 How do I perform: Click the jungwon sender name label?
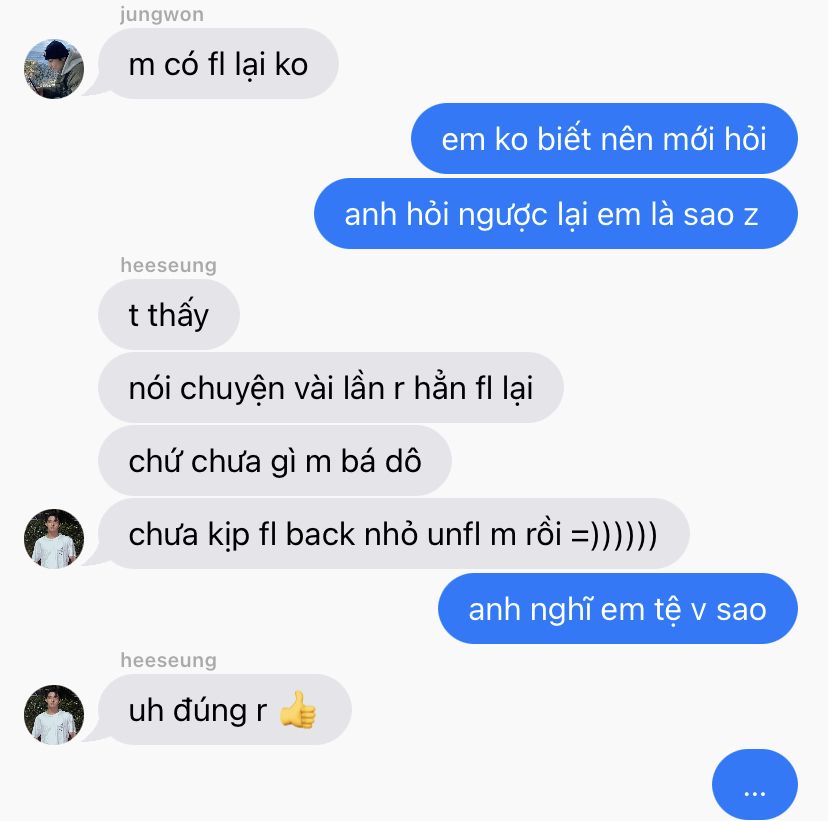point(162,14)
